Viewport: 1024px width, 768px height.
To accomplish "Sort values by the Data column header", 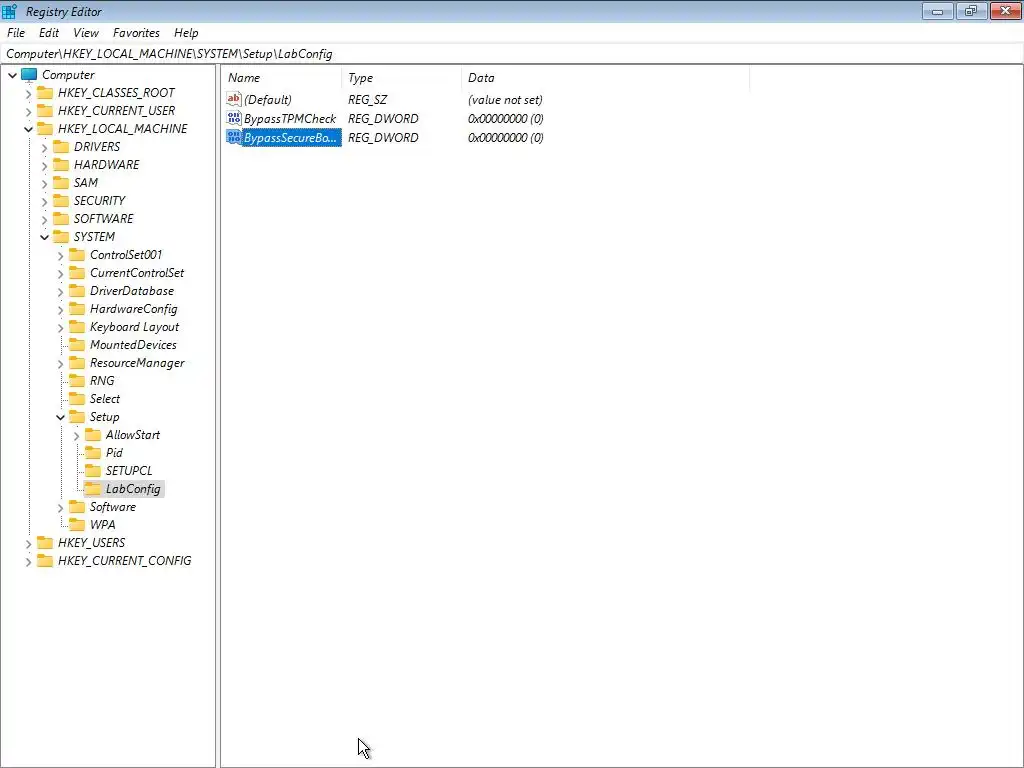I will click(x=605, y=78).
